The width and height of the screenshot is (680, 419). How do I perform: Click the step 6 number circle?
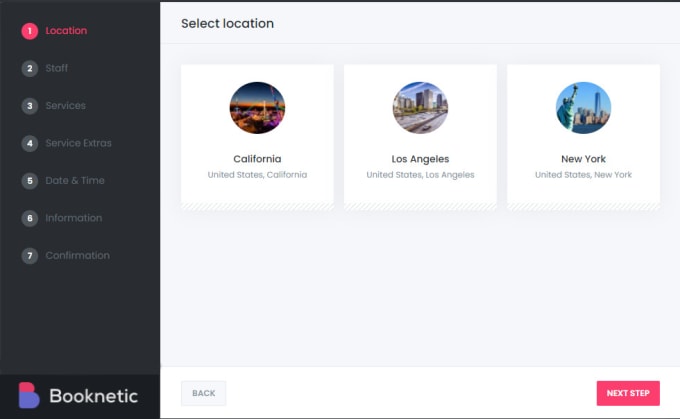(x=29, y=218)
